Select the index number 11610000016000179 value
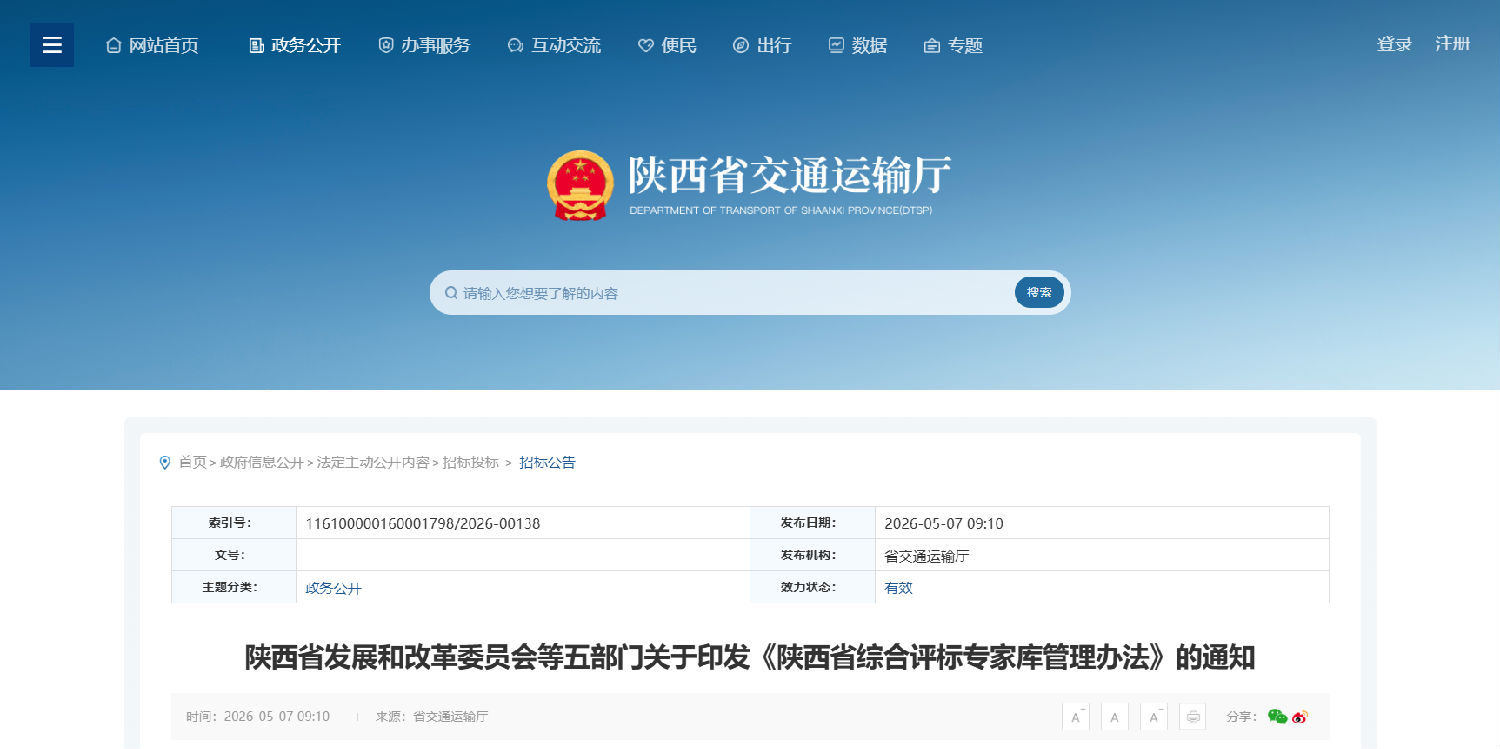Image resolution: width=1500 pixels, height=749 pixels. tap(423, 523)
